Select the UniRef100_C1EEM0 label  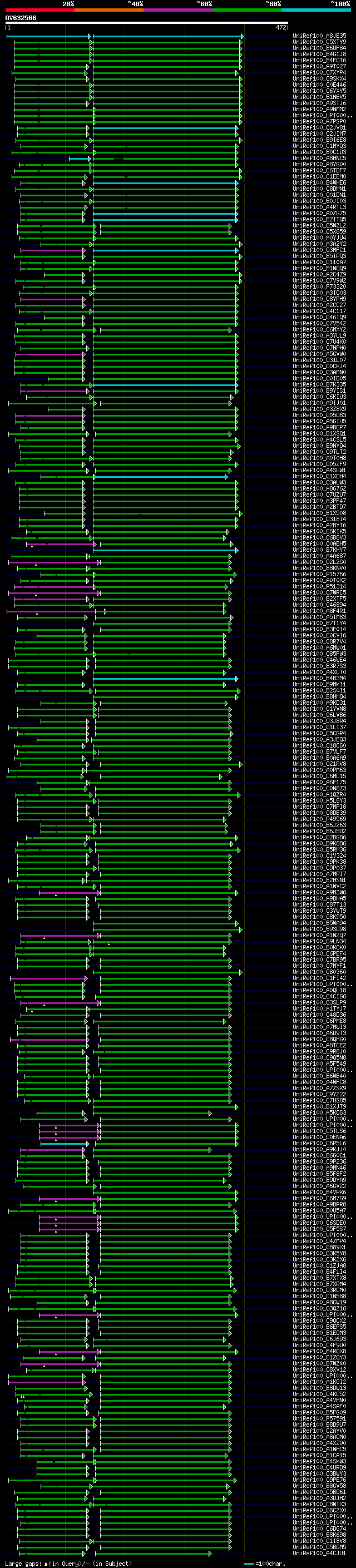click(319, 176)
